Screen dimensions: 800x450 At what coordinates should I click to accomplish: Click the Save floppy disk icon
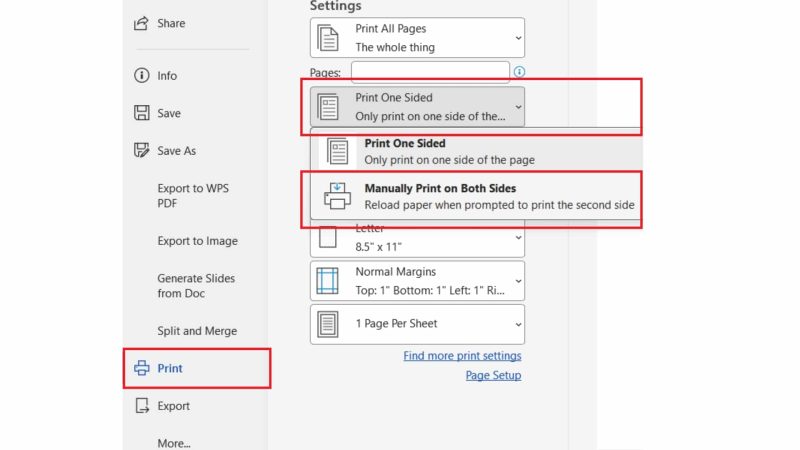point(141,113)
